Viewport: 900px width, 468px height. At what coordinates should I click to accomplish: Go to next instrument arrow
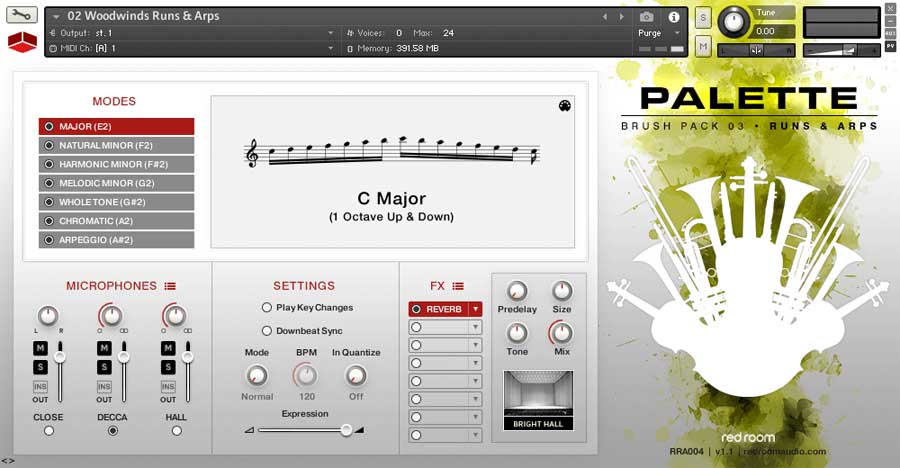(622, 17)
